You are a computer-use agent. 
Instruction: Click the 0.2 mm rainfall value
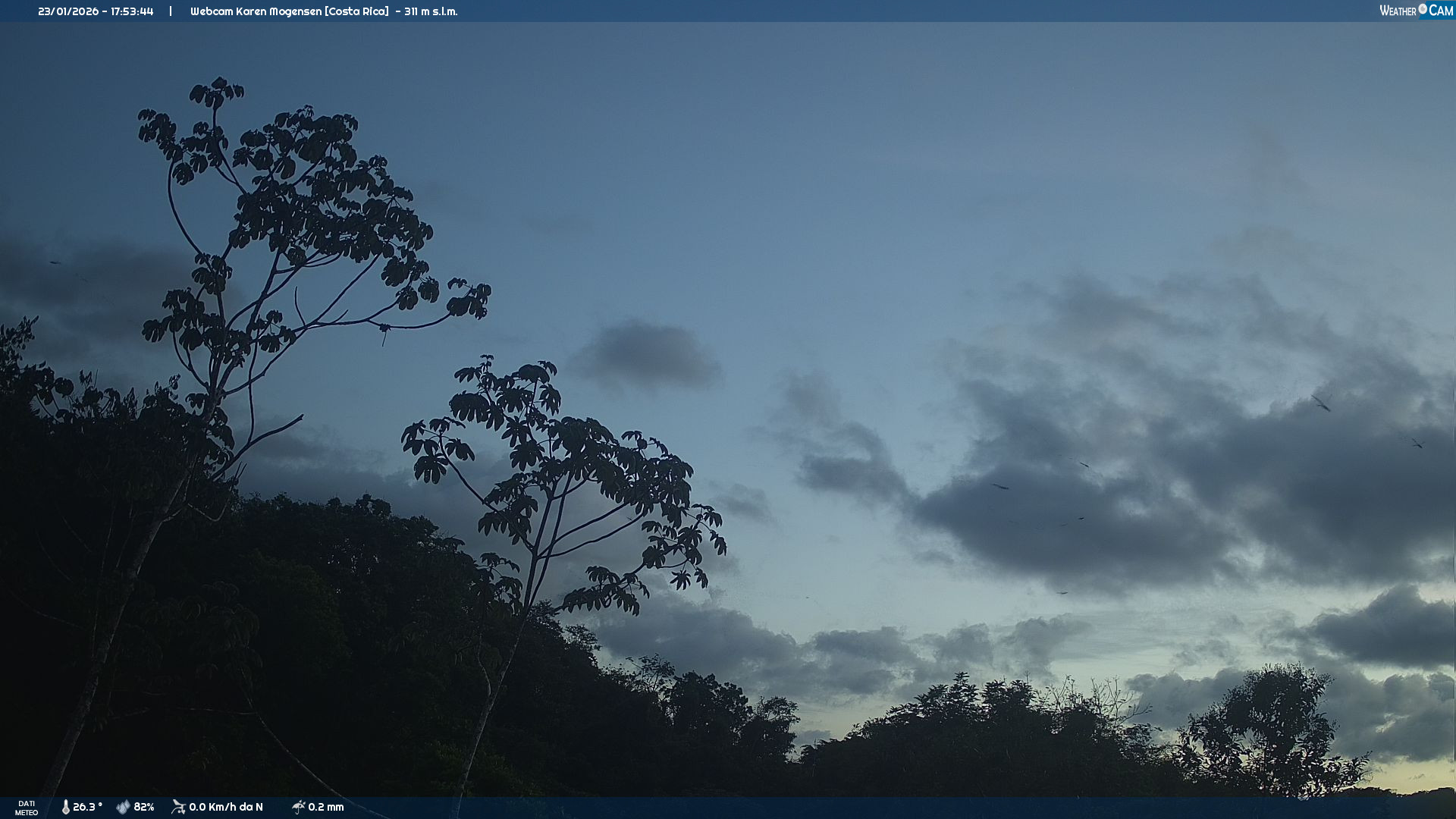coord(326,807)
